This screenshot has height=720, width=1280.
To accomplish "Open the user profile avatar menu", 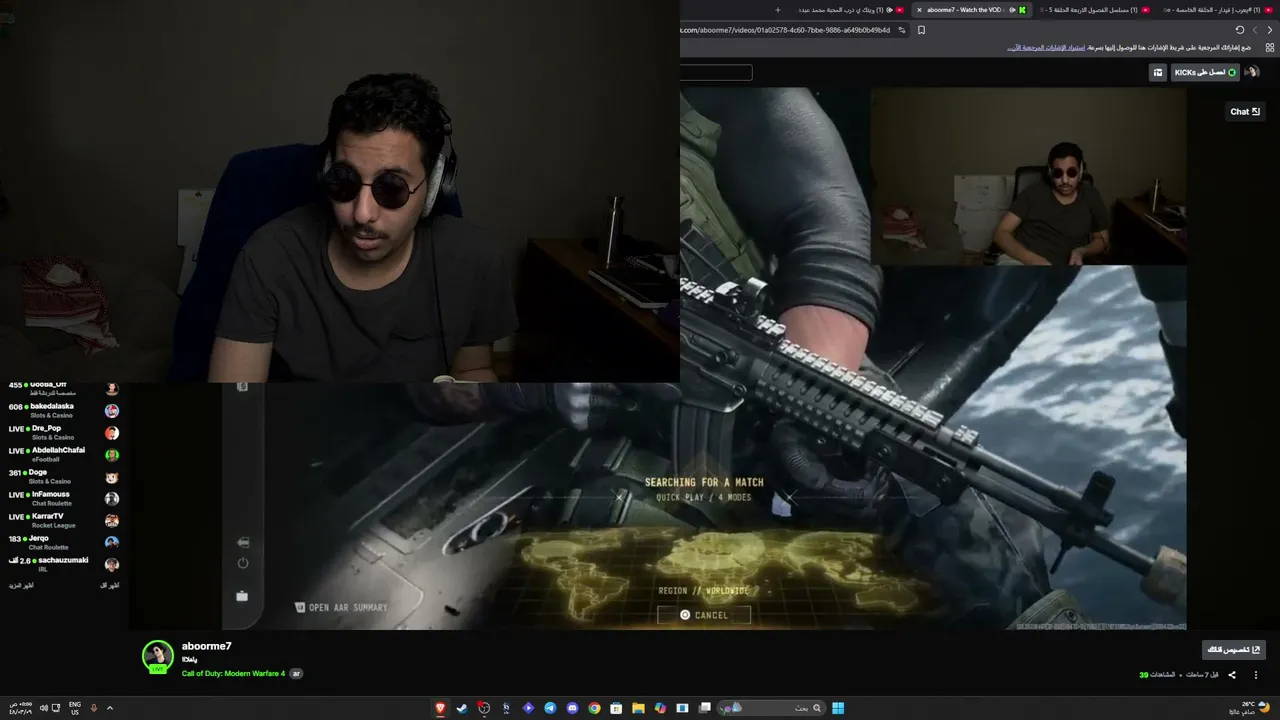I will pos(1251,72).
